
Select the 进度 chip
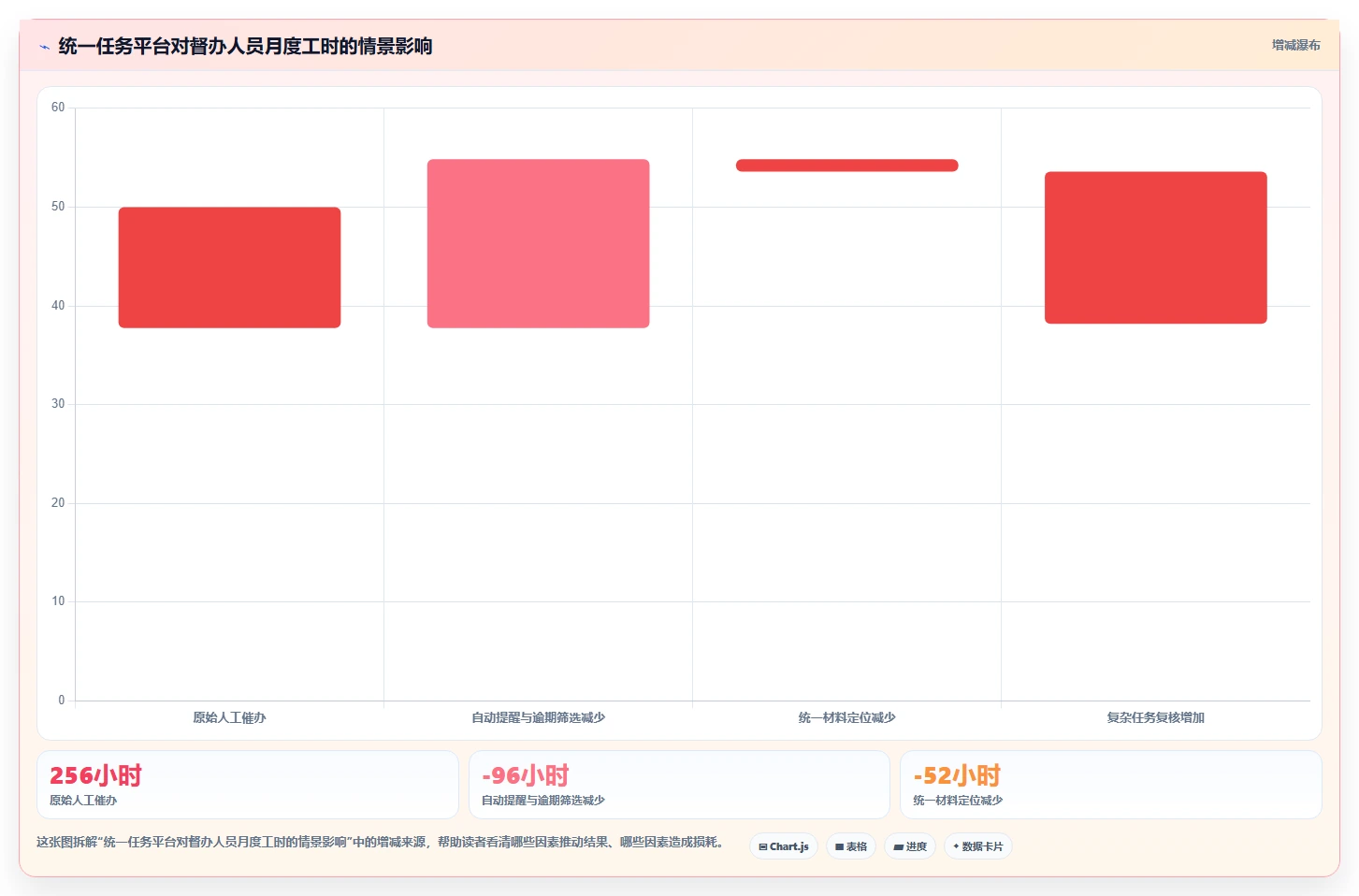910,846
